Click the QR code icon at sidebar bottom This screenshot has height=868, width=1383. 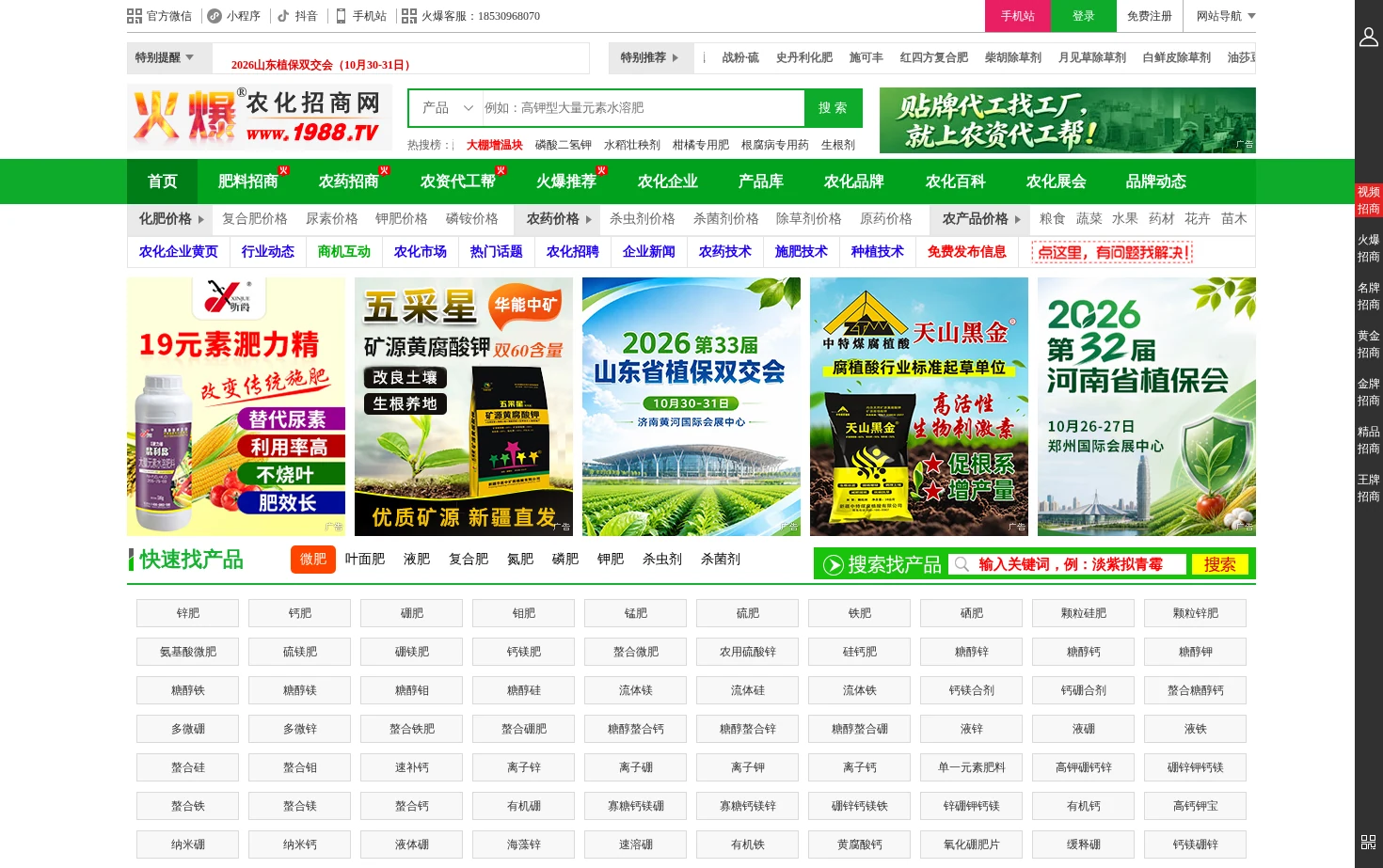point(1369,843)
